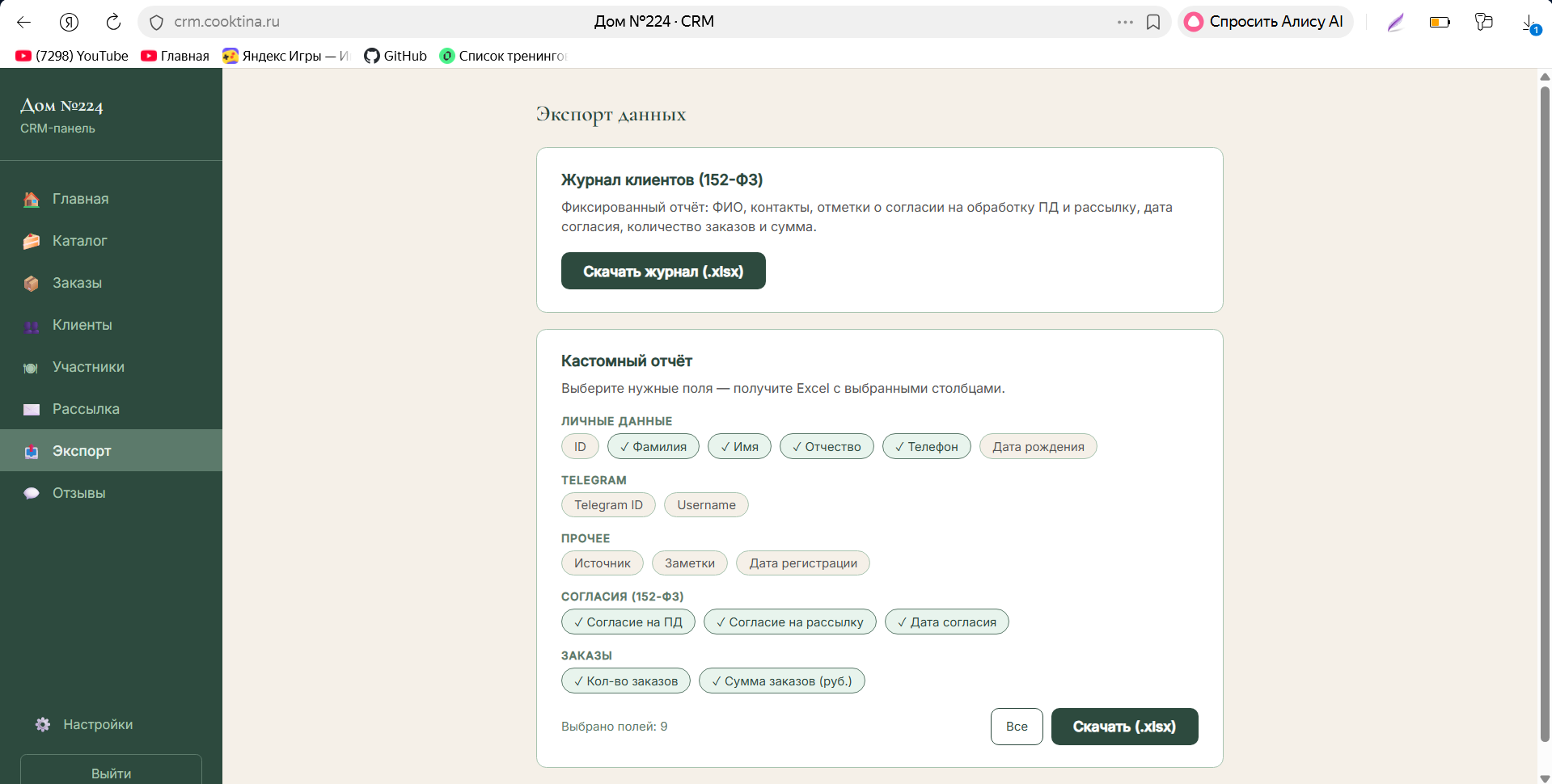Screen dimensions: 1552x784
Task: Open the Главная bookmark in bookmarks bar
Action: click(175, 56)
